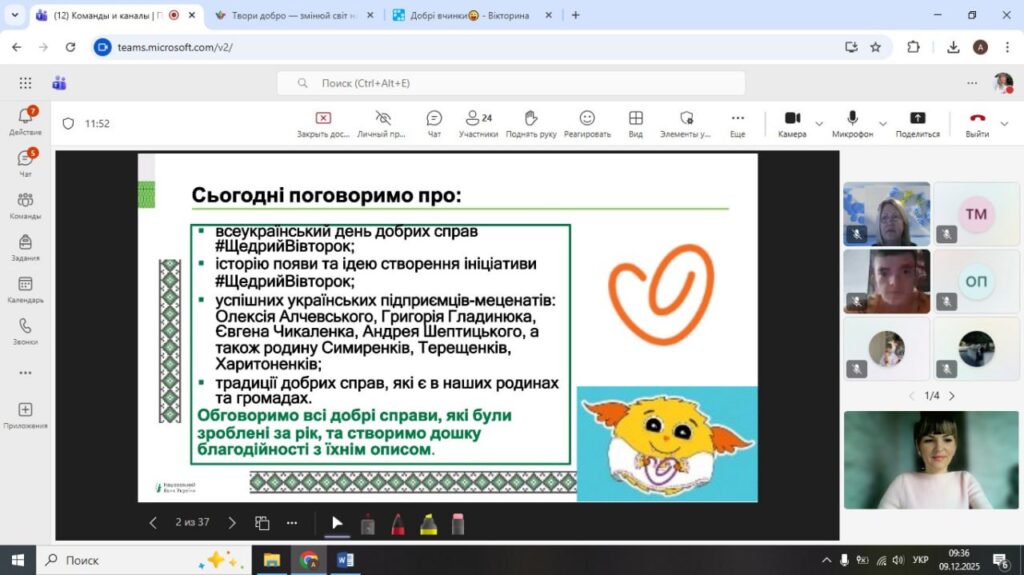
Task: Open Calls in the left sidebar
Action: click(25, 332)
